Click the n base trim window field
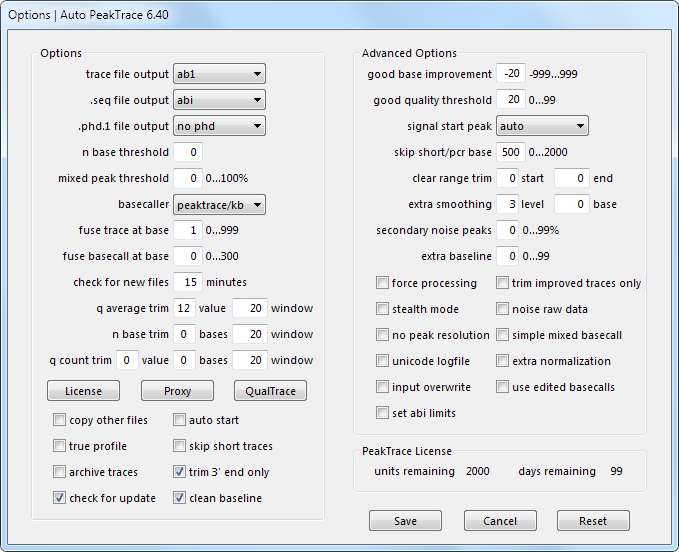Screen dimensions: 679x552 (x=250, y=334)
